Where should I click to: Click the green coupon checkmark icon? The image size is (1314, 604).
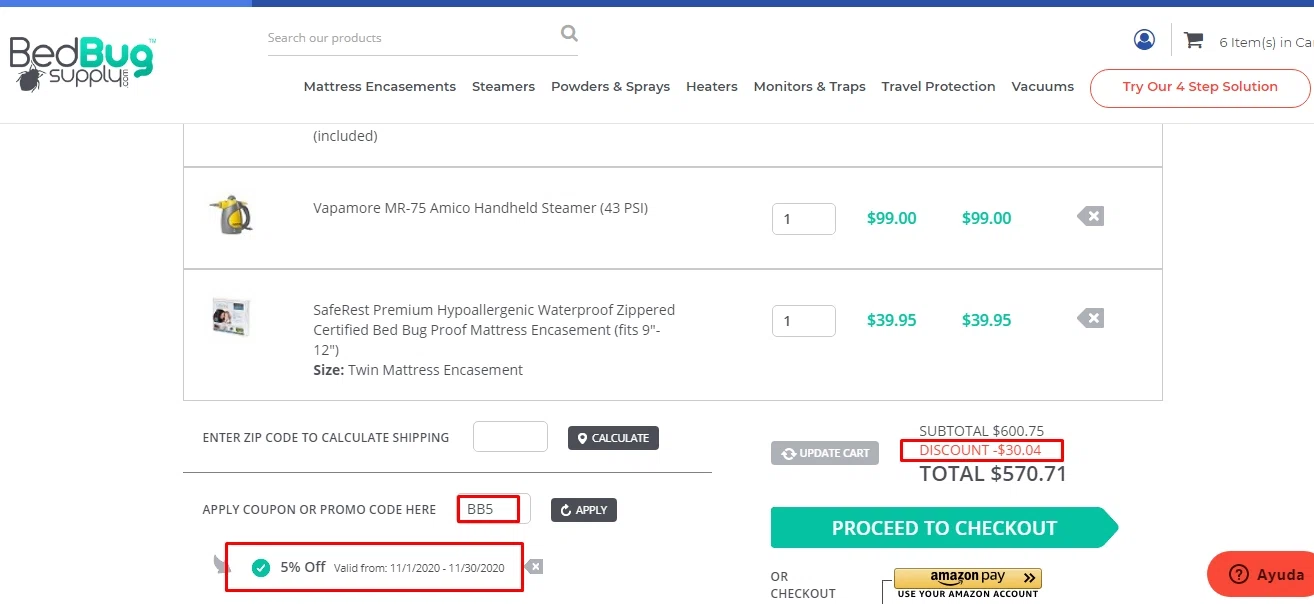(261, 568)
